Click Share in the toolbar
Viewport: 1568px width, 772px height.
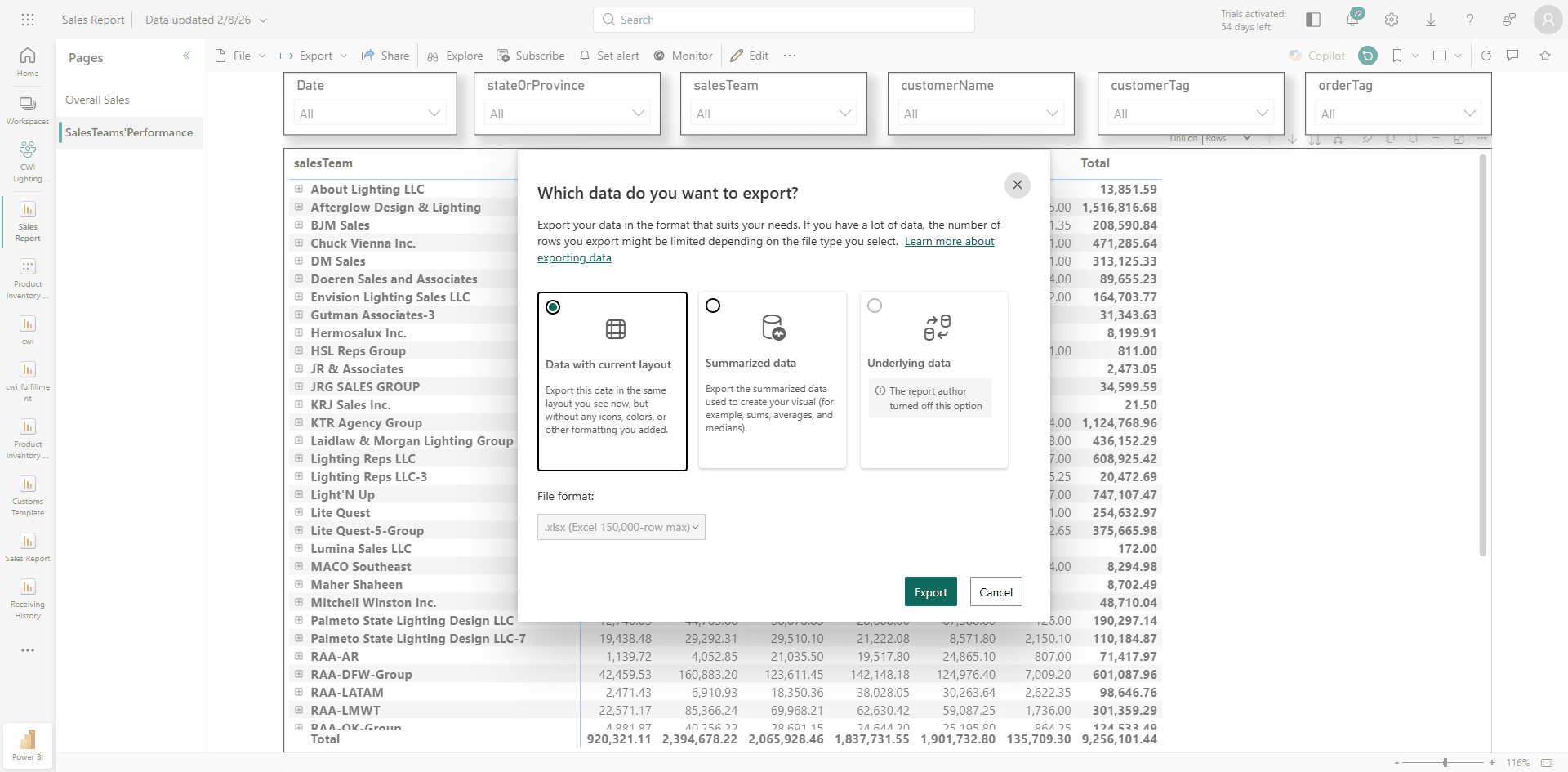[x=385, y=56]
